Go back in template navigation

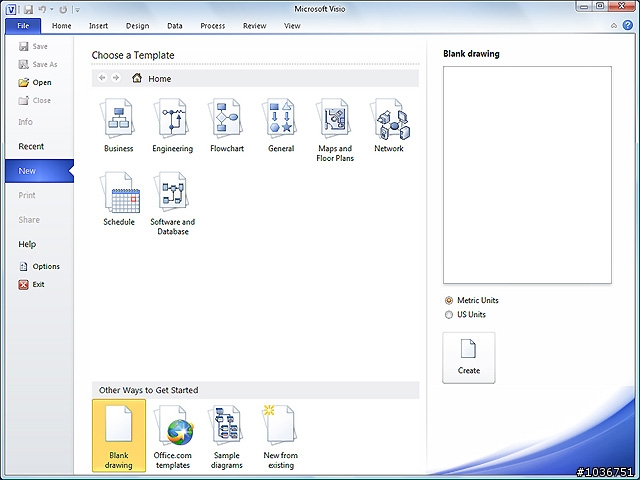pos(102,78)
